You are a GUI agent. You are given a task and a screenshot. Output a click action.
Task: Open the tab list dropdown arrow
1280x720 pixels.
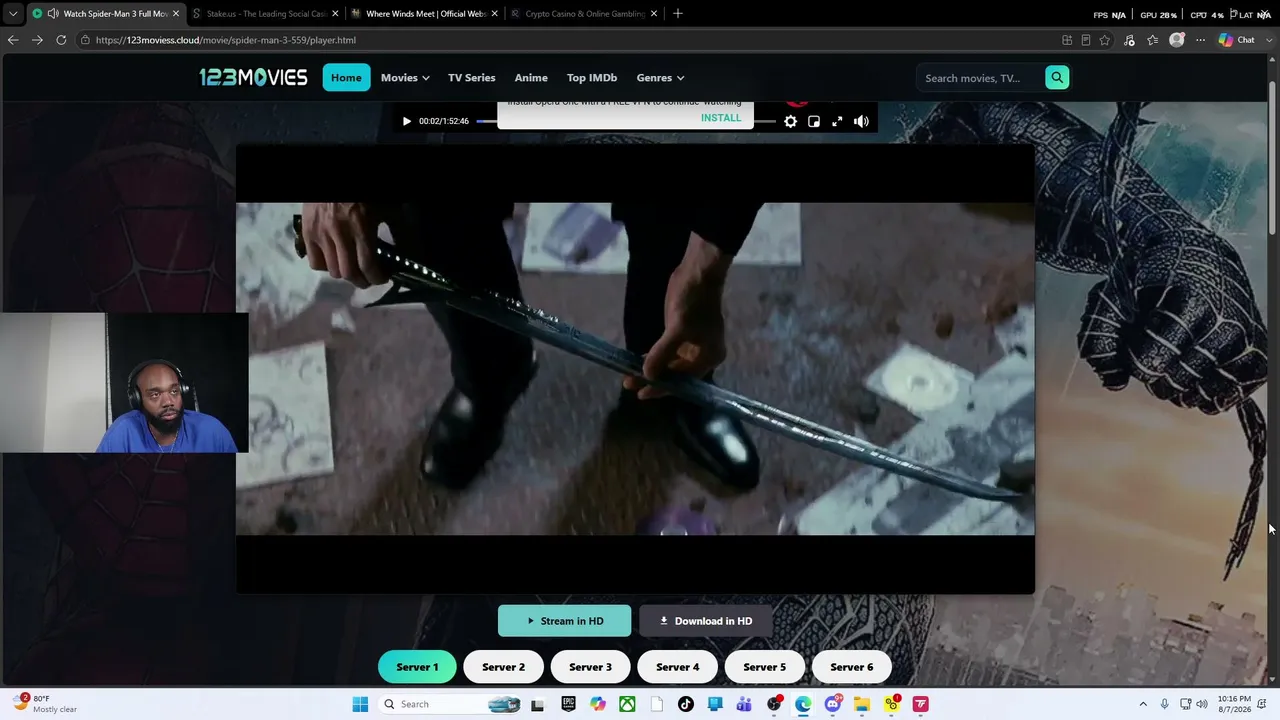(13, 14)
